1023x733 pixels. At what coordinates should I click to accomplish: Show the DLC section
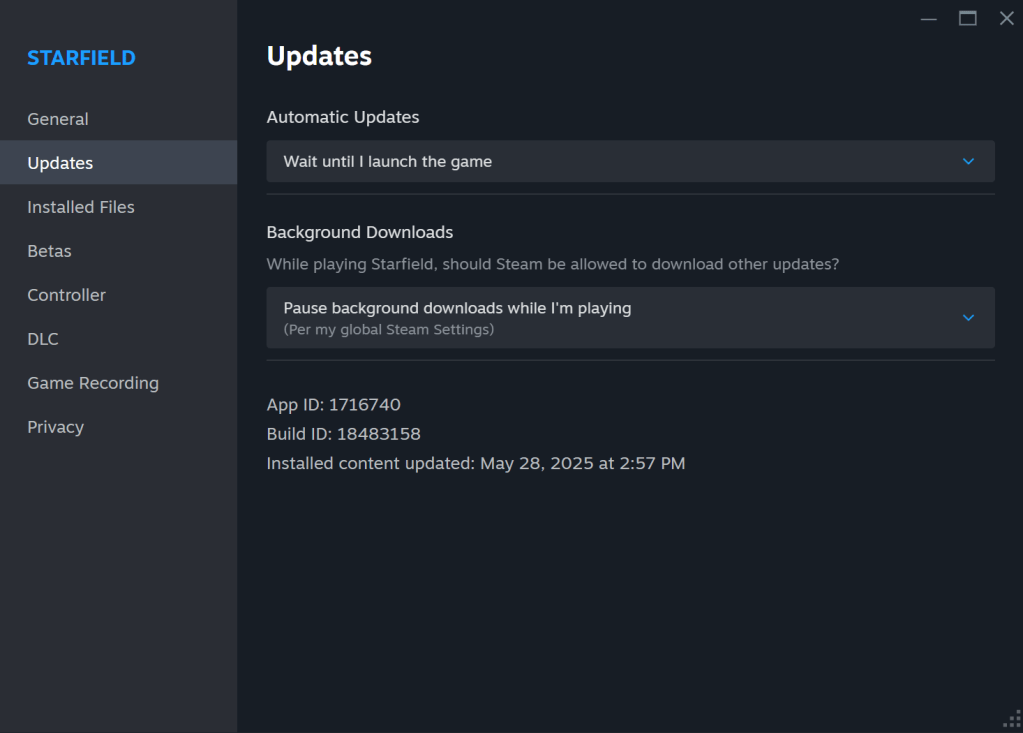click(x=43, y=339)
